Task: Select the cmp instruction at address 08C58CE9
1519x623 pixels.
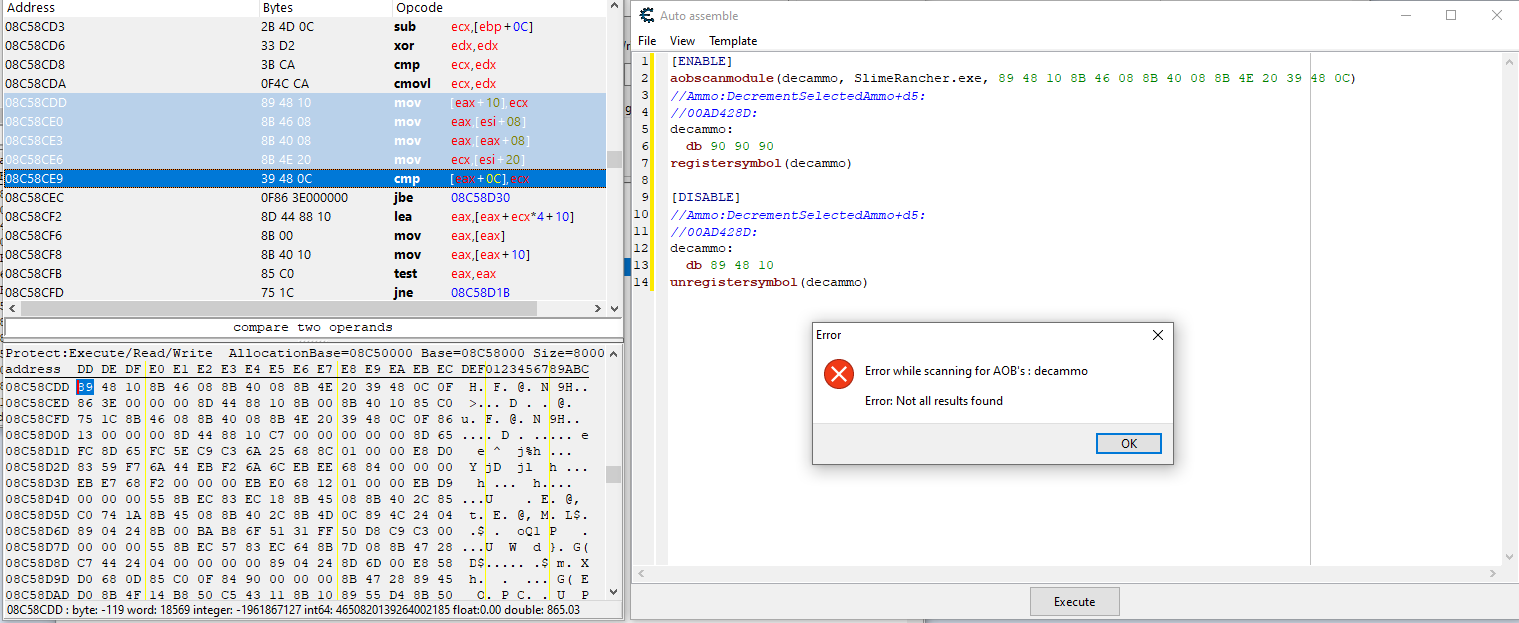Action: tap(300, 179)
